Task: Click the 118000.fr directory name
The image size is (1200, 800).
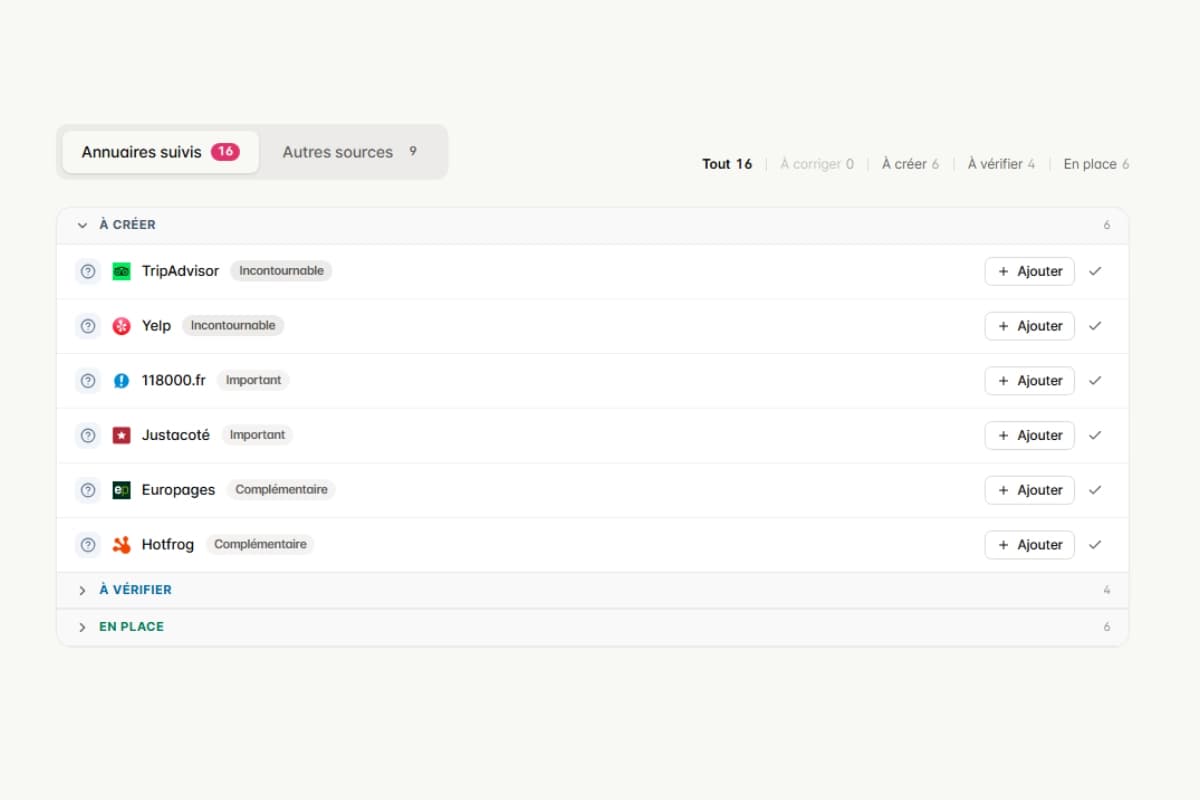Action: click(x=174, y=381)
